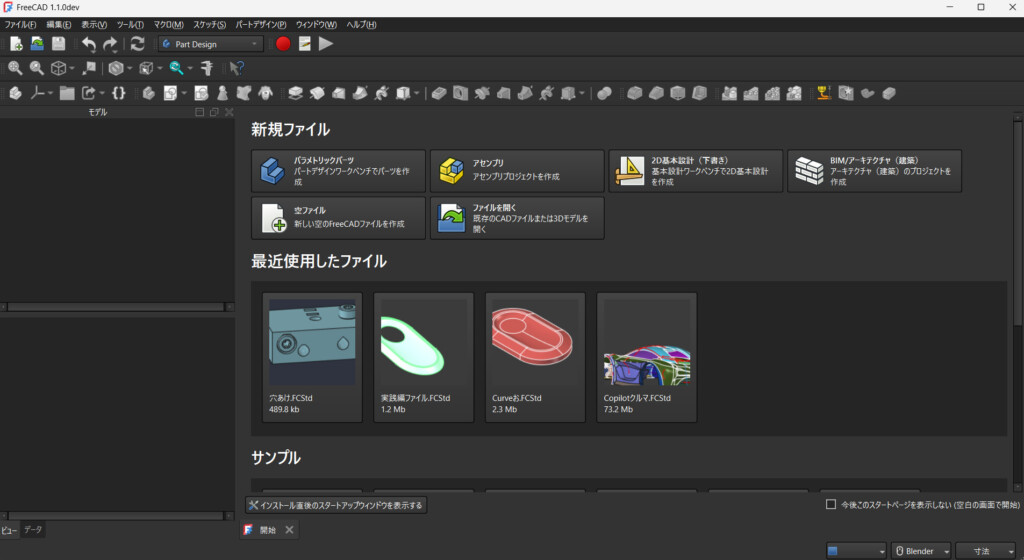Open the 寸法 dimension units dropdown

click(985, 551)
